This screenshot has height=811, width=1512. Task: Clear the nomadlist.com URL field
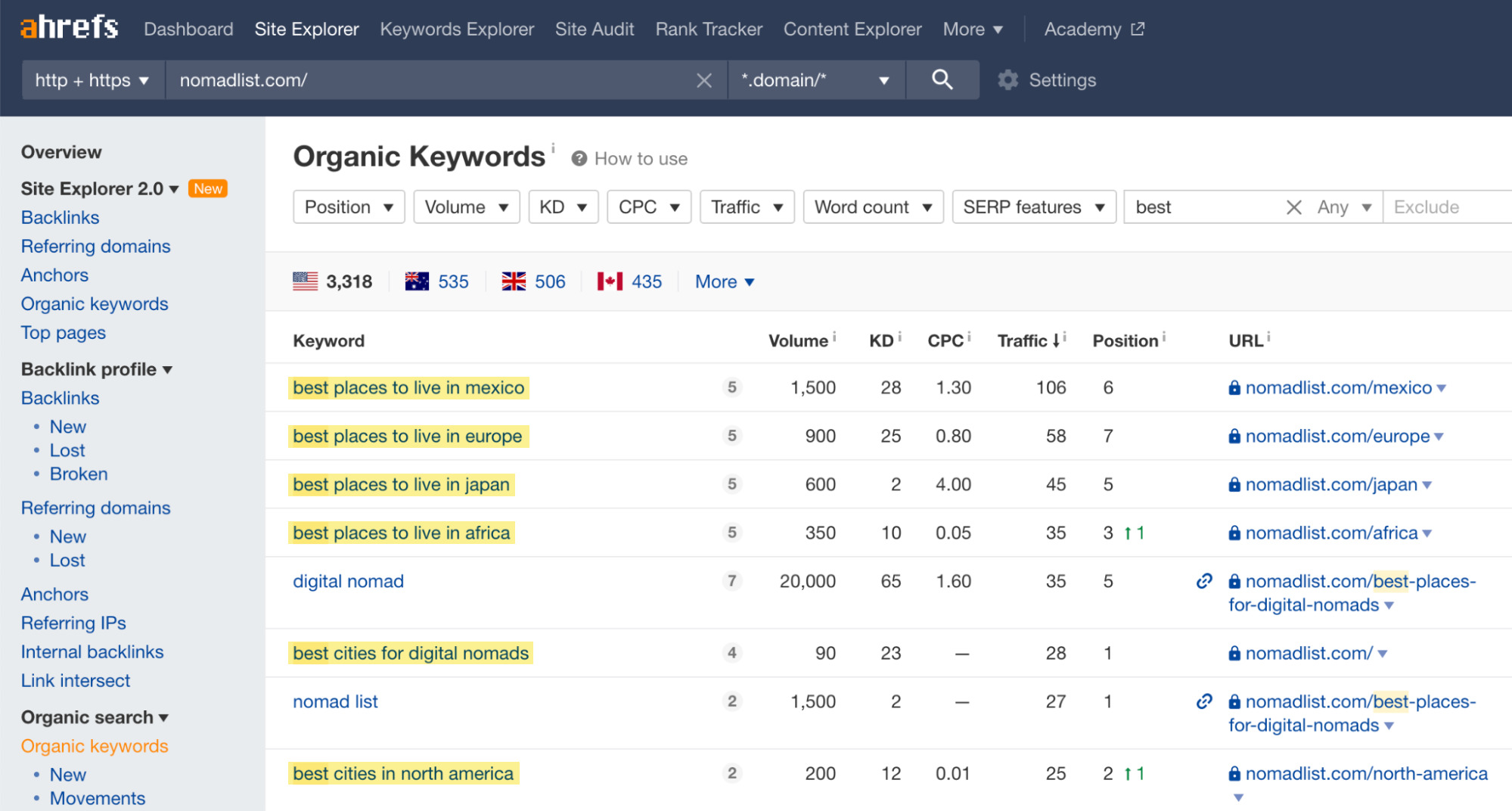703,80
